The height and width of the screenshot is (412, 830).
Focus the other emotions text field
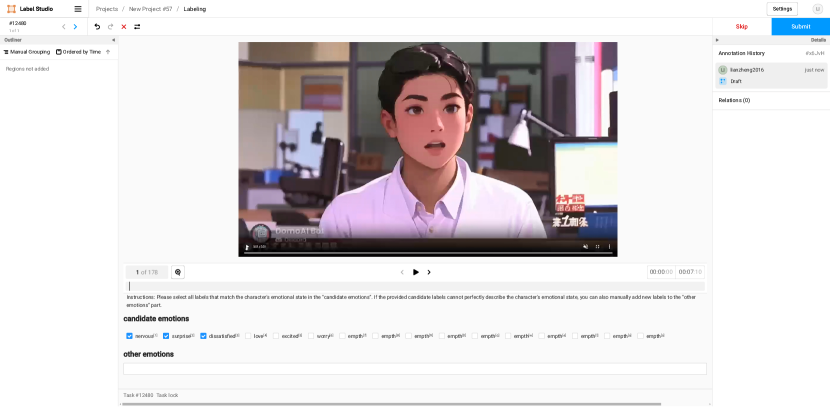click(x=415, y=369)
